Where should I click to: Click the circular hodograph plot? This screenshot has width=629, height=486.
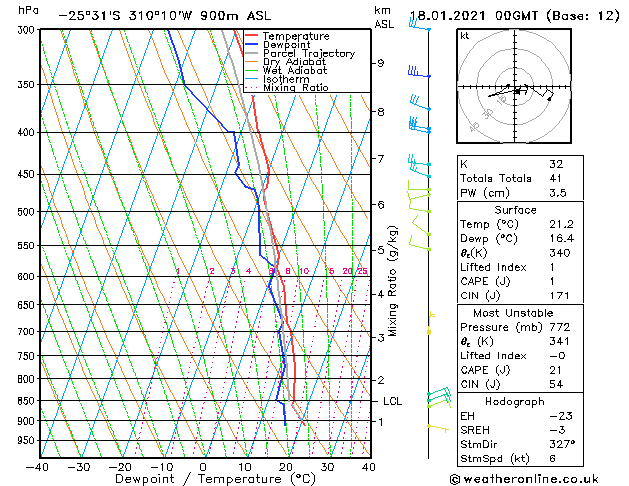514,88
